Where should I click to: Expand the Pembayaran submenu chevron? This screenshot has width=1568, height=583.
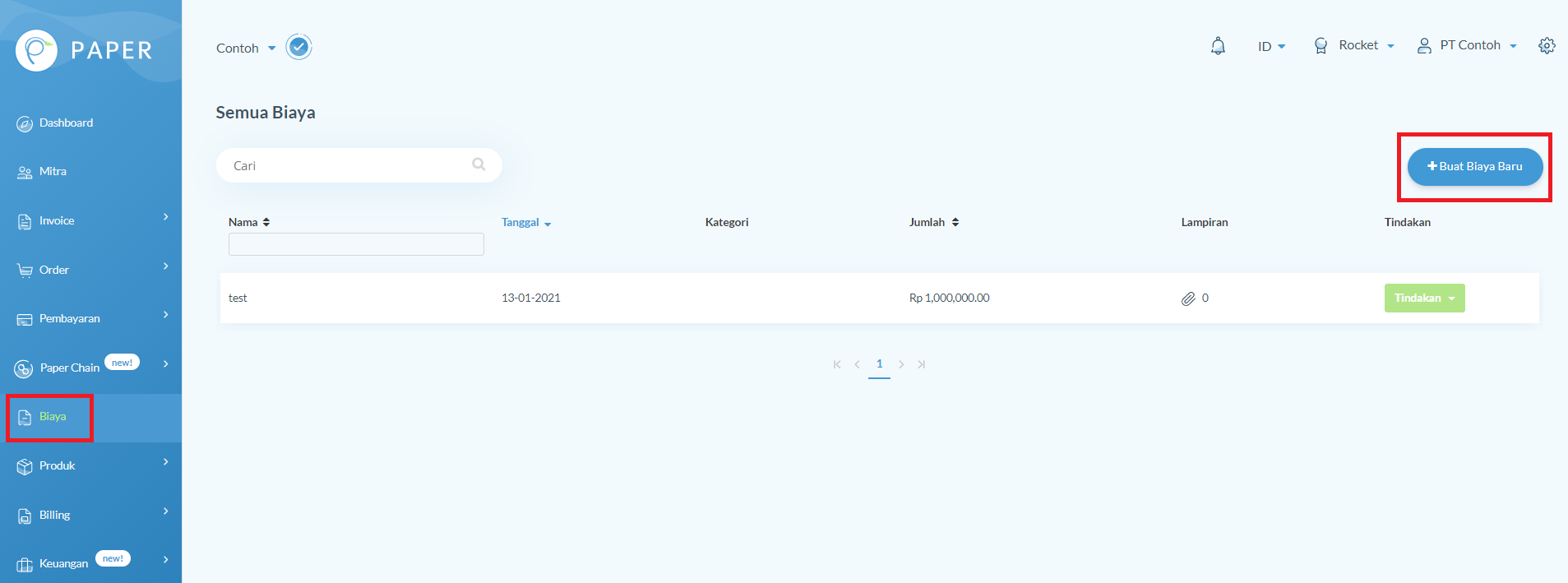point(166,315)
